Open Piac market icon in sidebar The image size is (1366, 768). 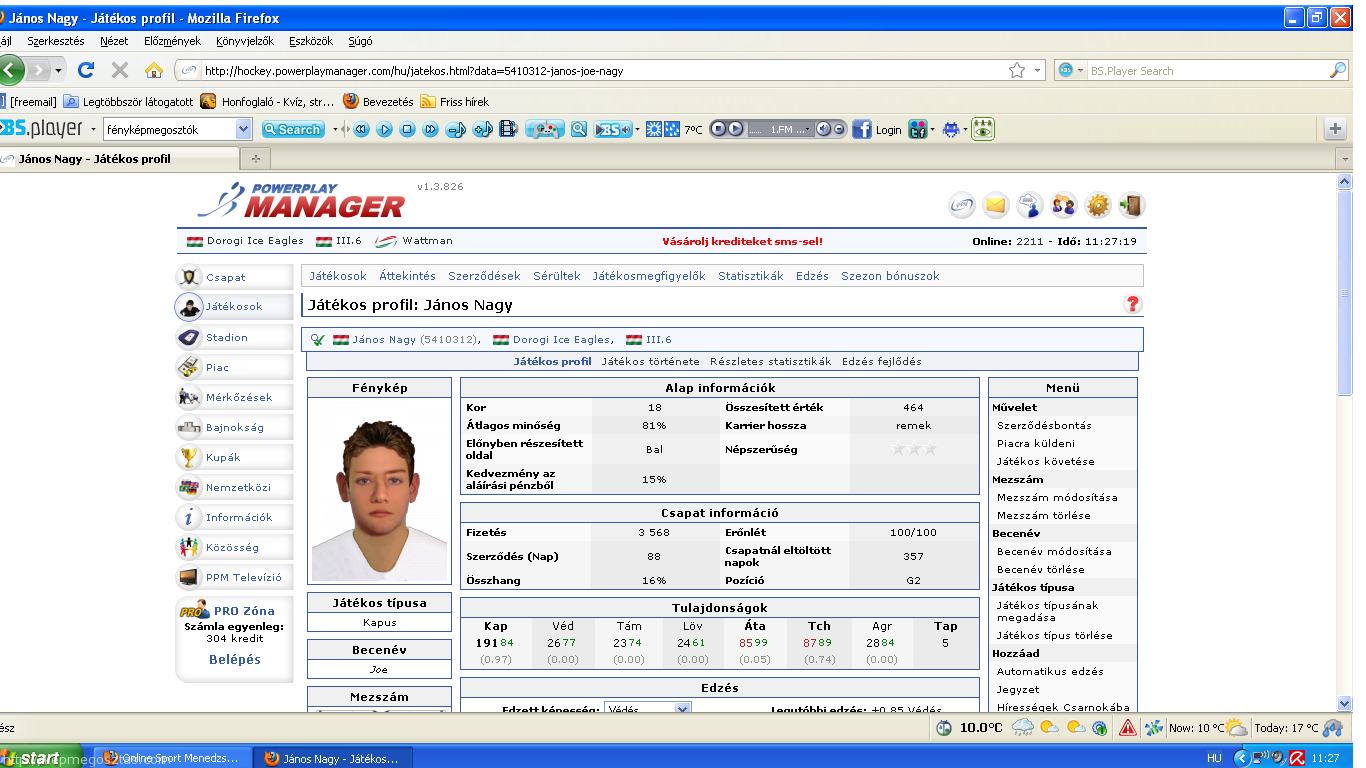[188, 367]
